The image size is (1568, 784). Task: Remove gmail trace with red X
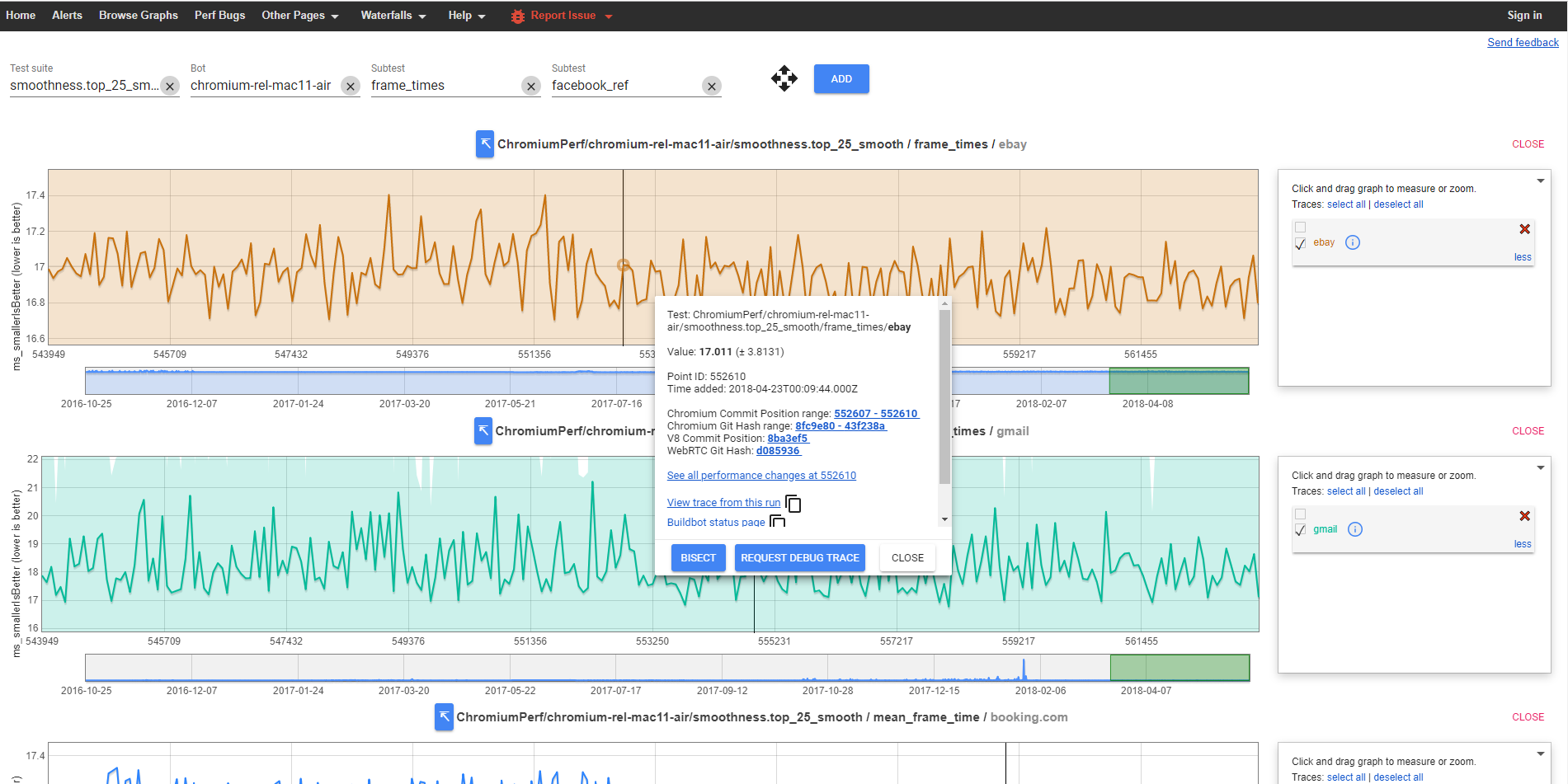pos(1524,516)
